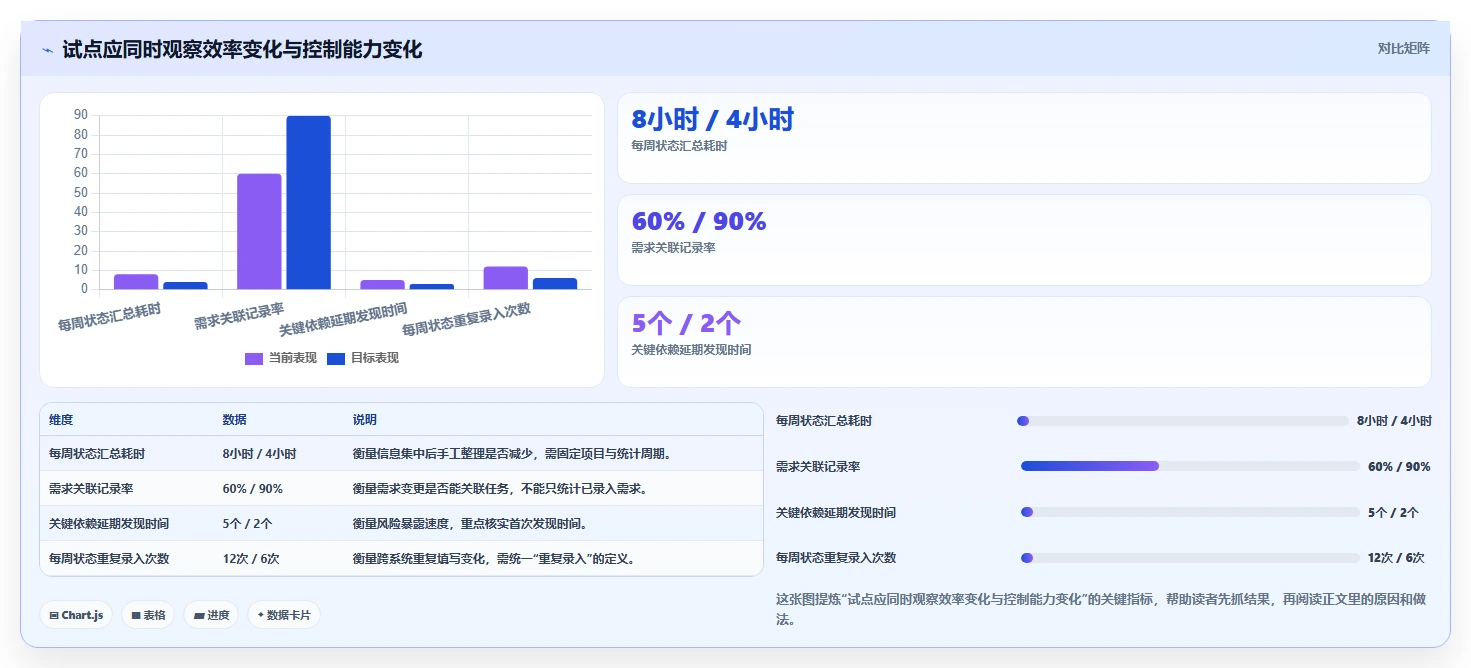The width and height of the screenshot is (1471, 668).
Task: Click progress value 12次 / 6次
Action: tap(1396, 558)
